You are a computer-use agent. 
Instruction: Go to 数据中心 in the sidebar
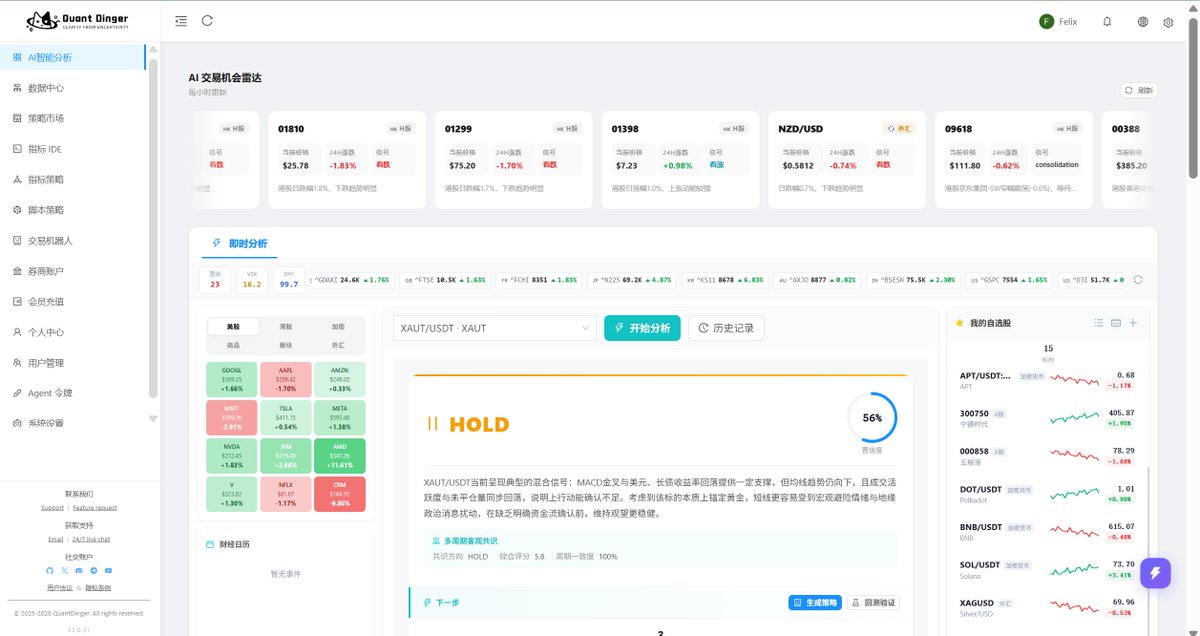[x=72, y=88]
